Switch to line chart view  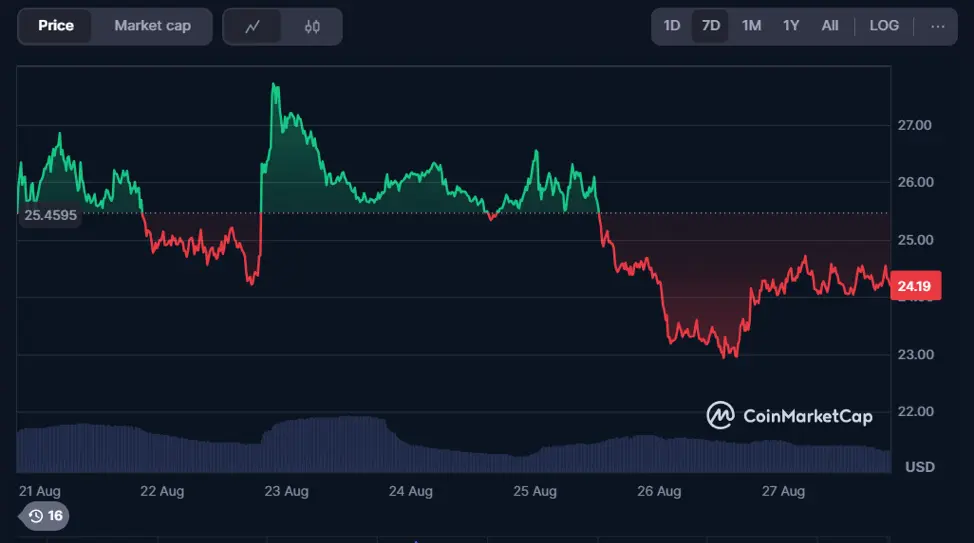coord(252,27)
